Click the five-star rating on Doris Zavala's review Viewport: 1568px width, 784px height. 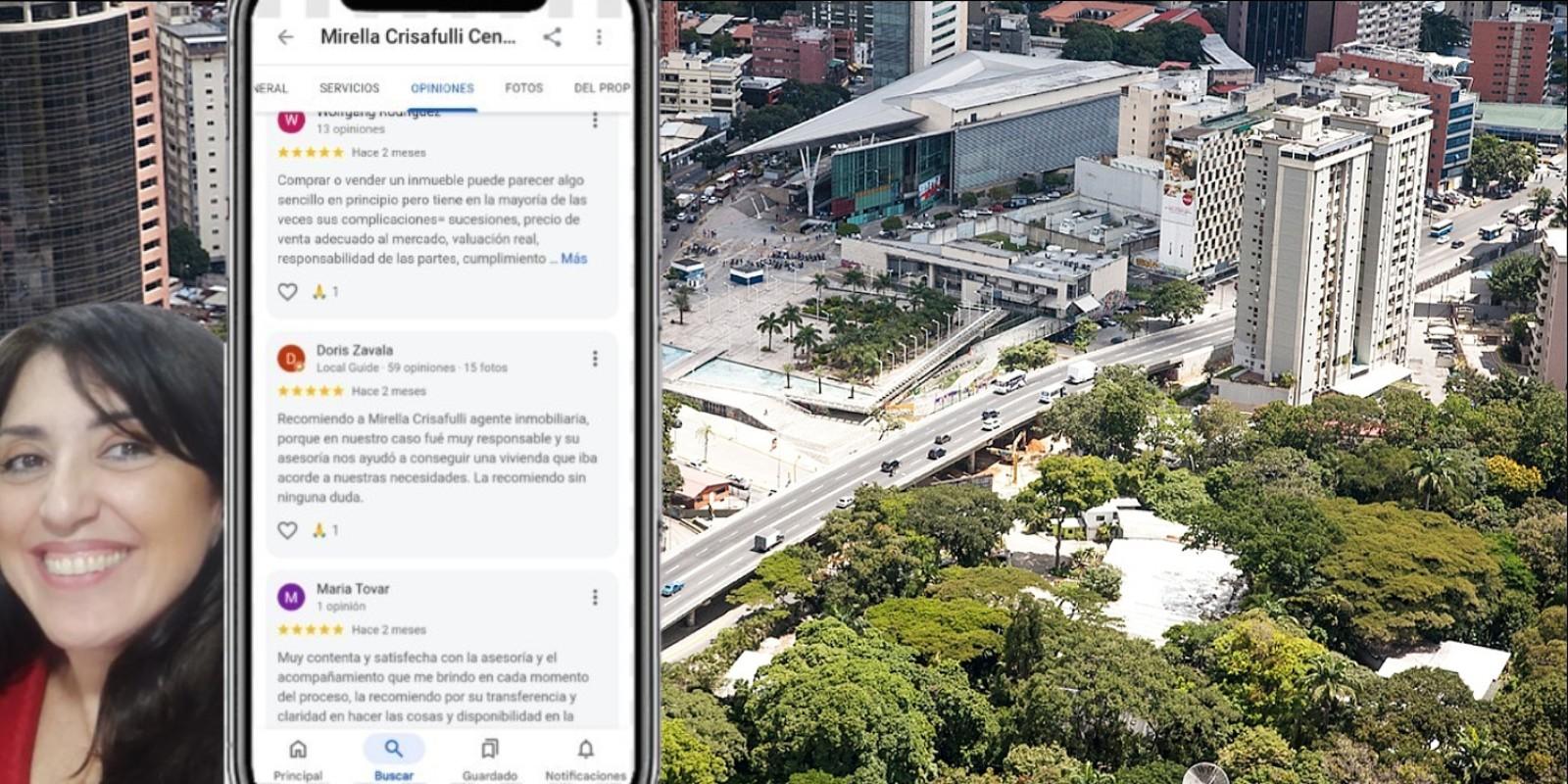(311, 391)
